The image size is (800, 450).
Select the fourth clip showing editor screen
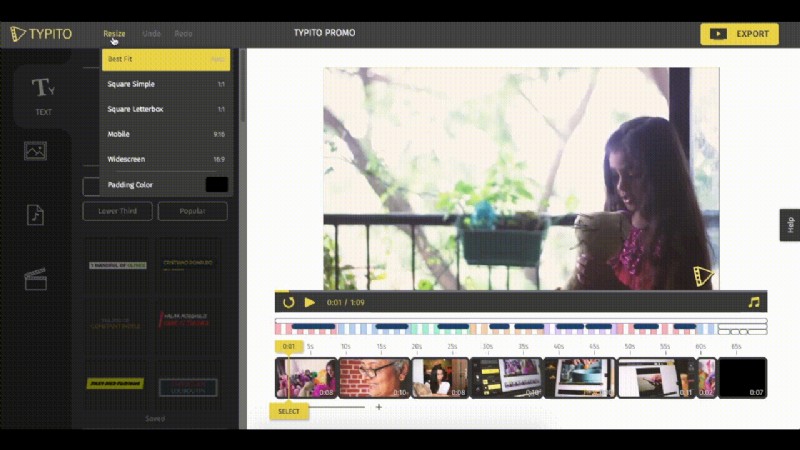506,378
